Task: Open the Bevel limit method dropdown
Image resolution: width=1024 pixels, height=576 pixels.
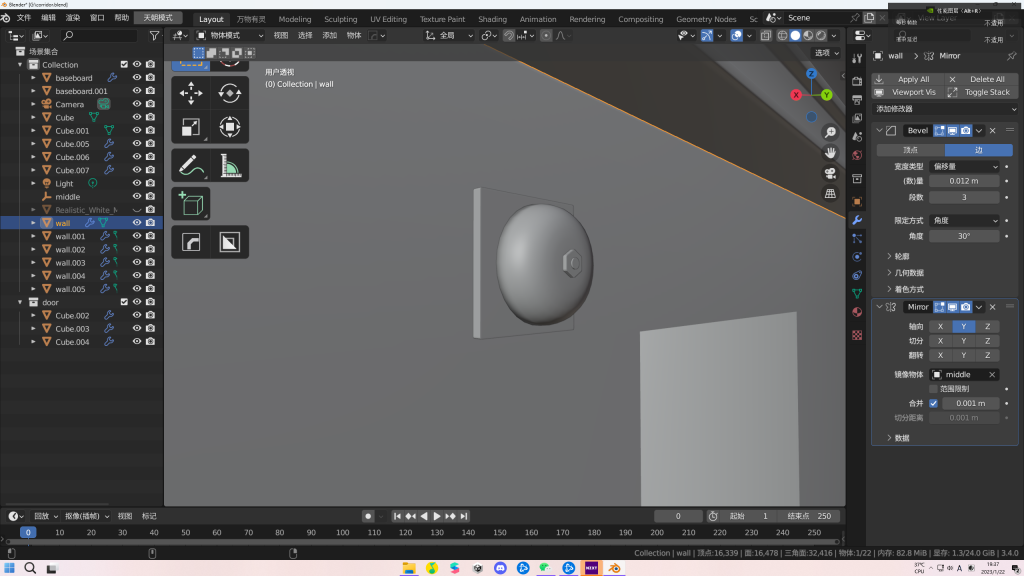Action: coord(964,220)
